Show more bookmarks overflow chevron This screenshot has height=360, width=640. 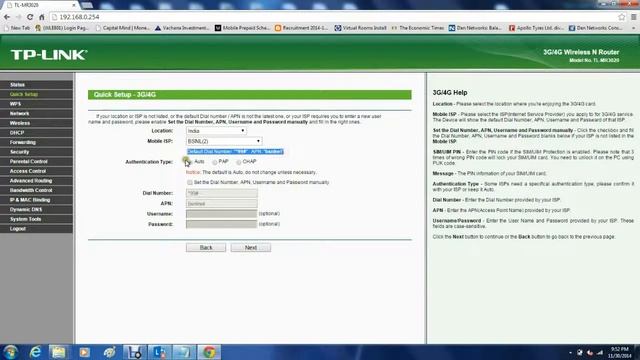tap(633, 28)
